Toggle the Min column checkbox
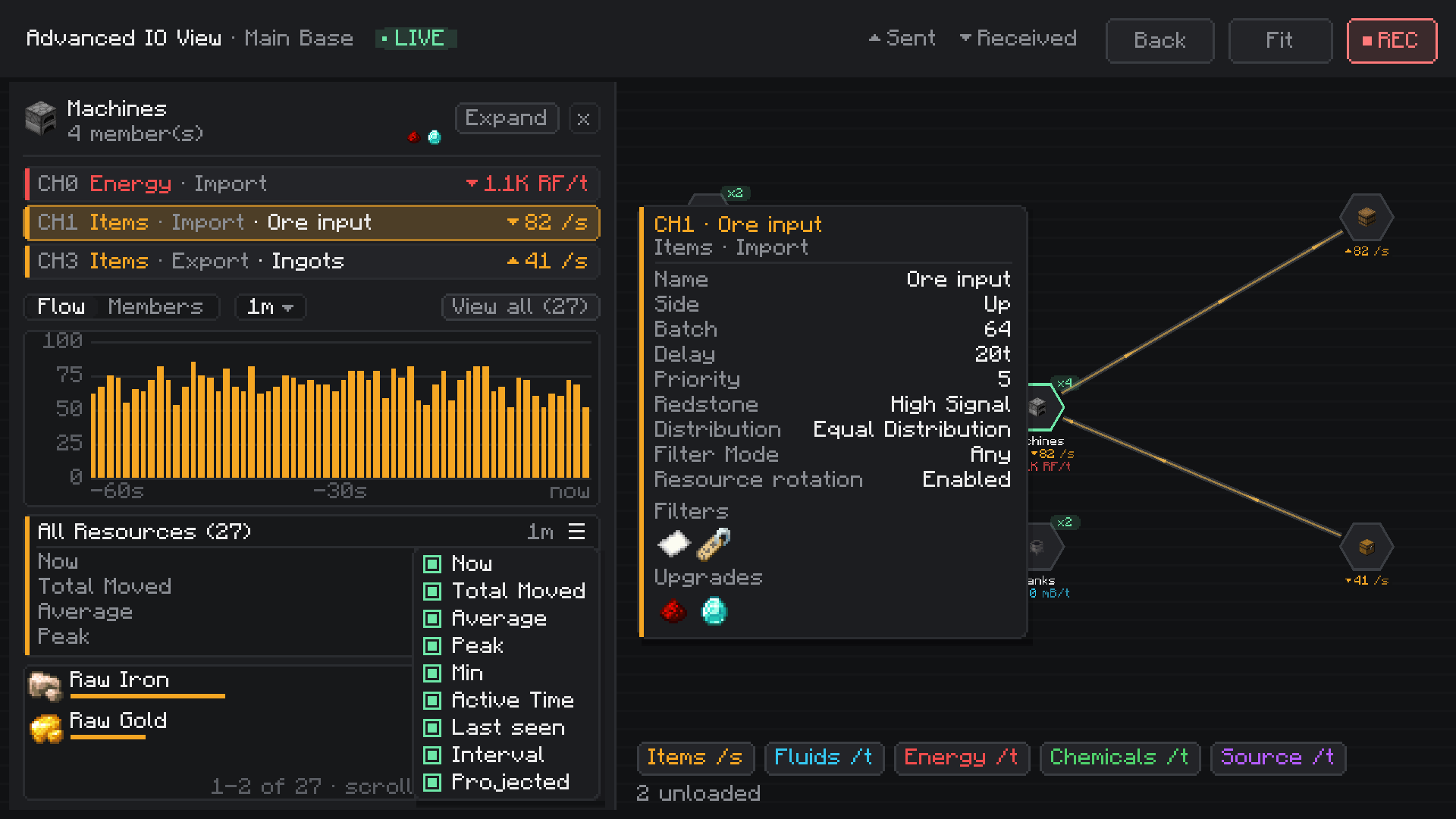 pyautogui.click(x=432, y=673)
